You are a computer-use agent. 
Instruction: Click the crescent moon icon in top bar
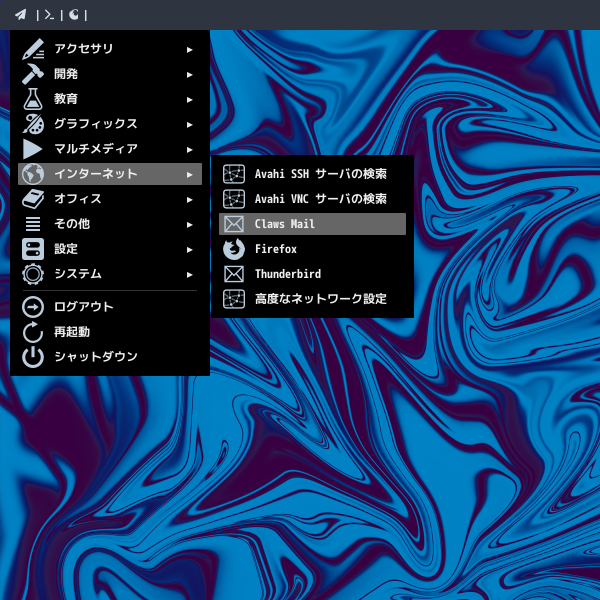pos(74,15)
